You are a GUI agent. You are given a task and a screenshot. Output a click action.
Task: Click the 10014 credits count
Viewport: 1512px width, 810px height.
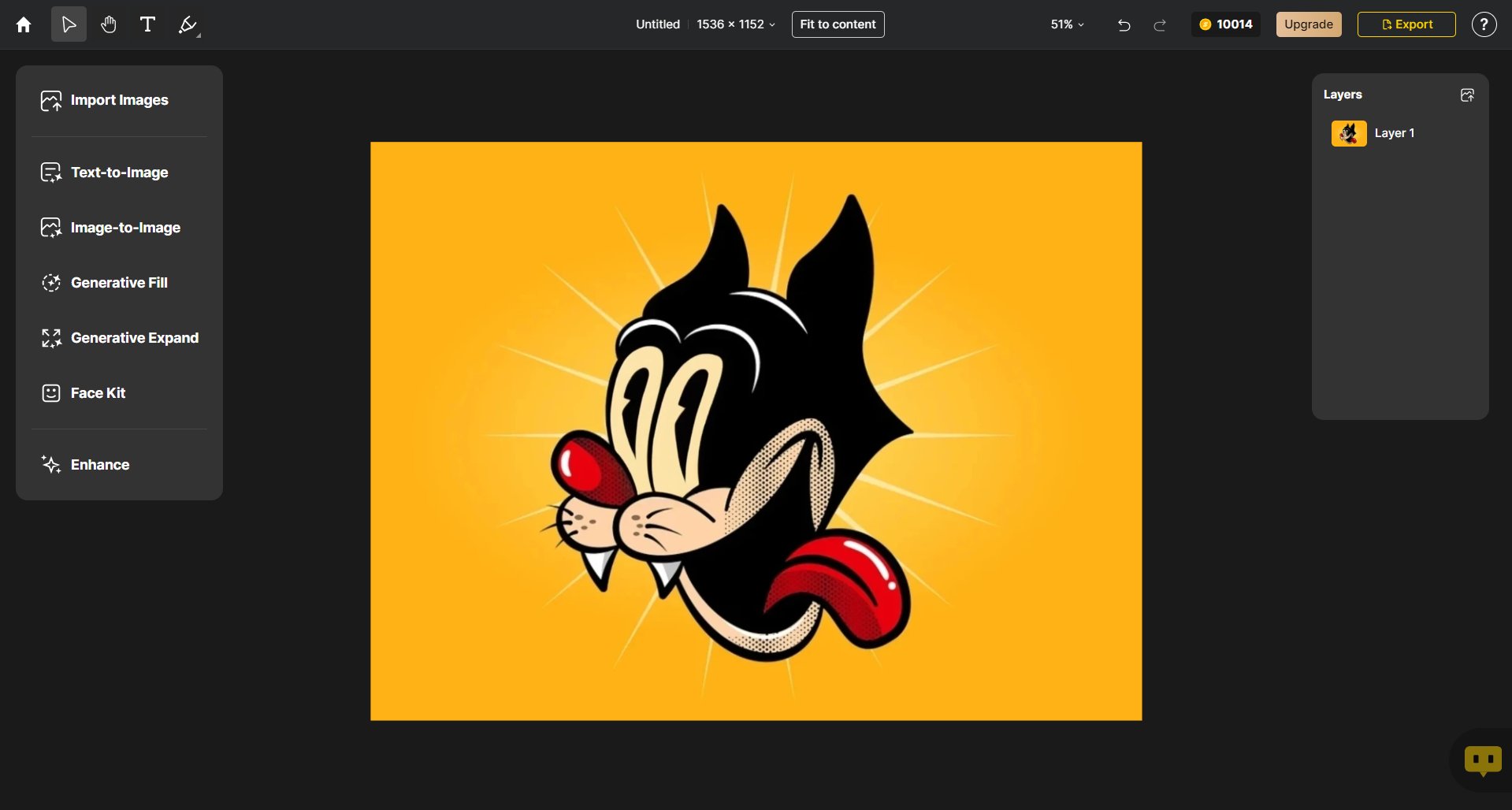[1234, 24]
